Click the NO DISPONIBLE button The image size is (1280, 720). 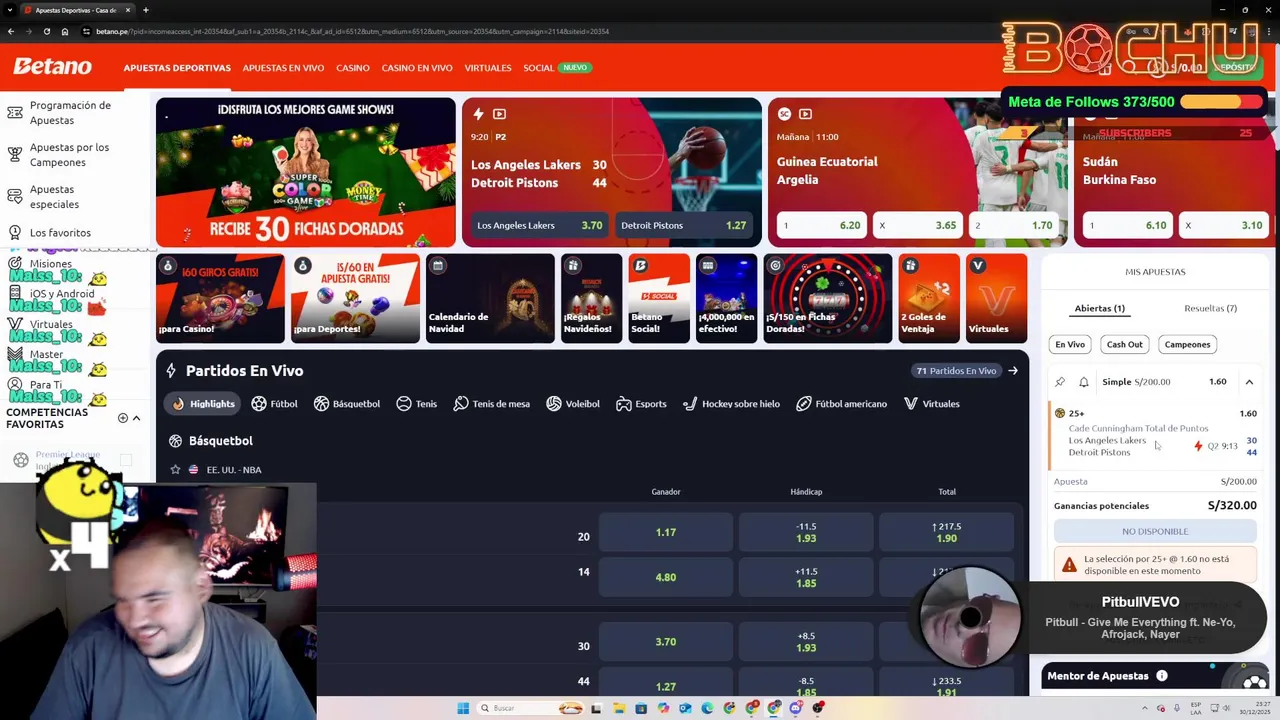[1155, 531]
